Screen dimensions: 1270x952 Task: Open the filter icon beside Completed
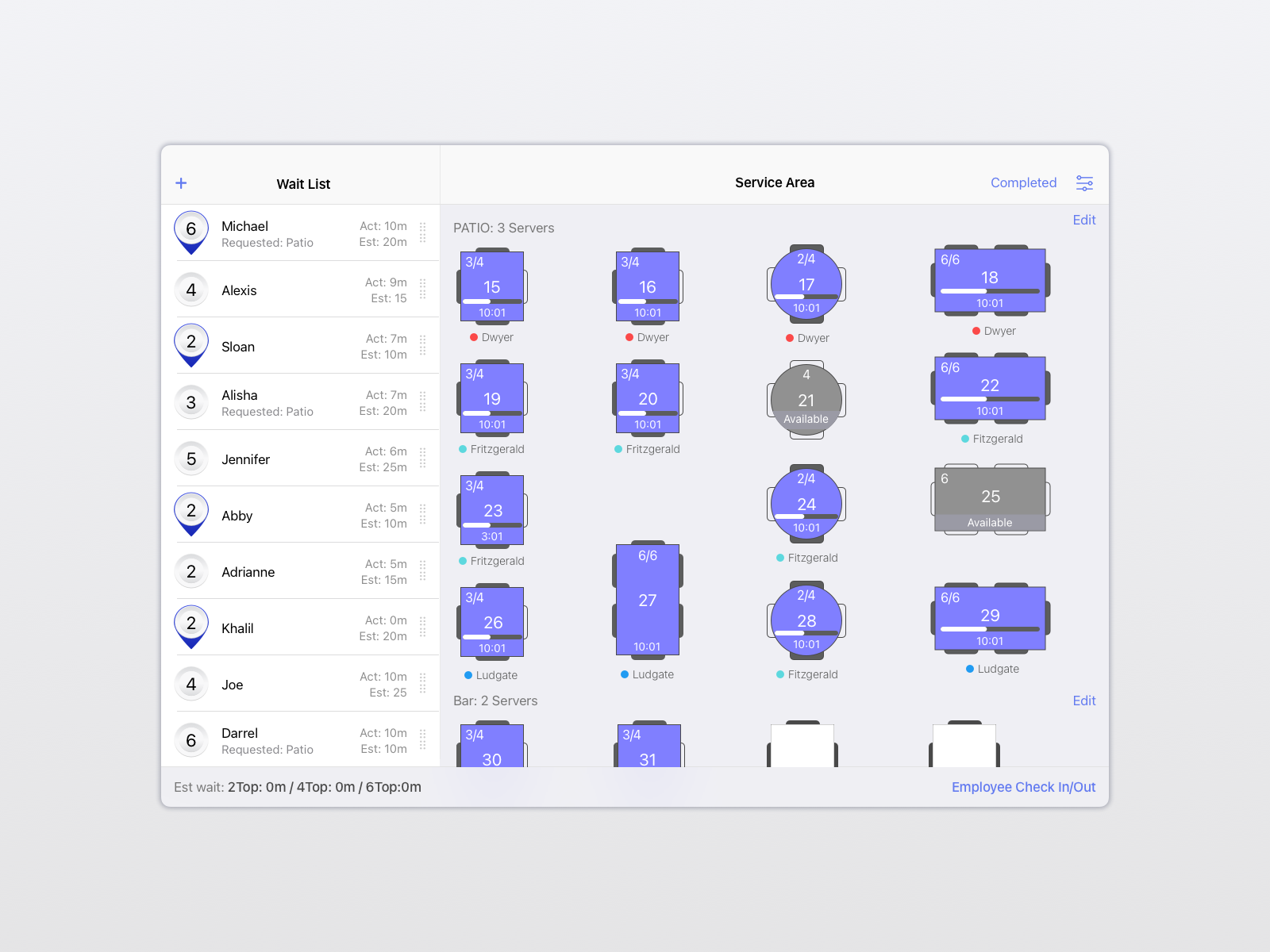pyautogui.click(x=1085, y=182)
